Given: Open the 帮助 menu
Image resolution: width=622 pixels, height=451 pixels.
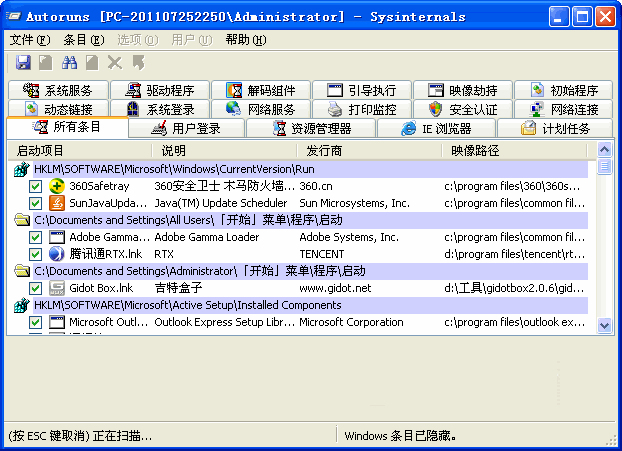Looking at the screenshot, I should (245, 40).
